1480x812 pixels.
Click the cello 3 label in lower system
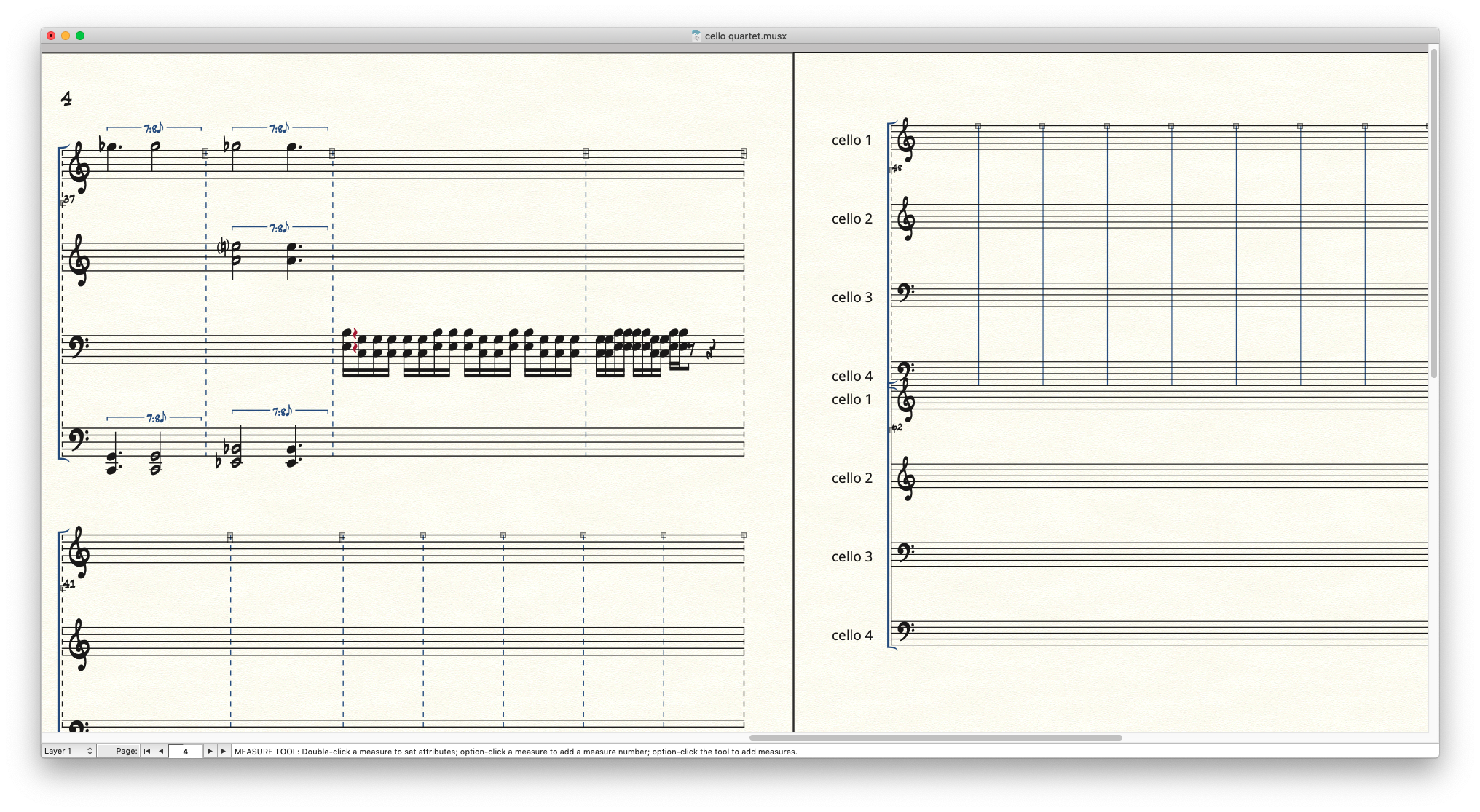(851, 556)
